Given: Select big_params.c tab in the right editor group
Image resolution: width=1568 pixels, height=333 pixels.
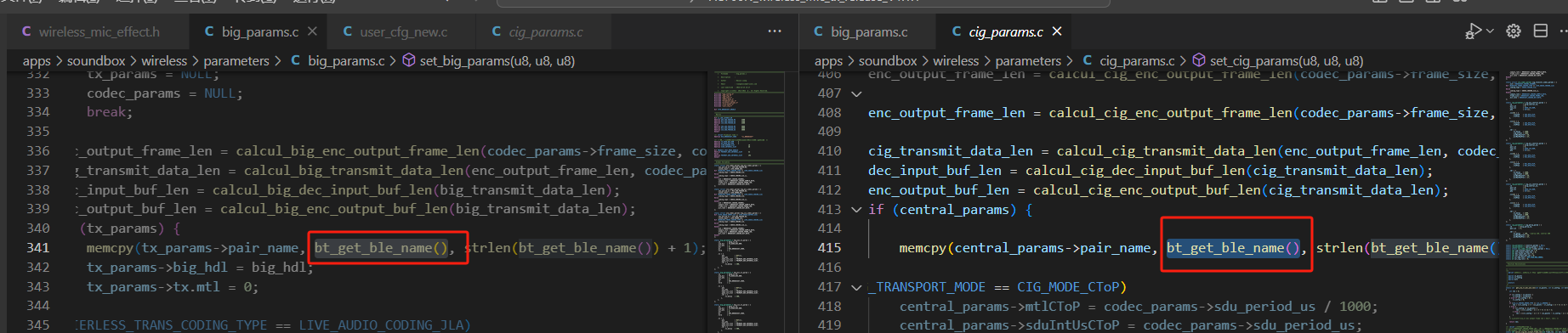Looking at the screenshot, I should coord(861,31).
